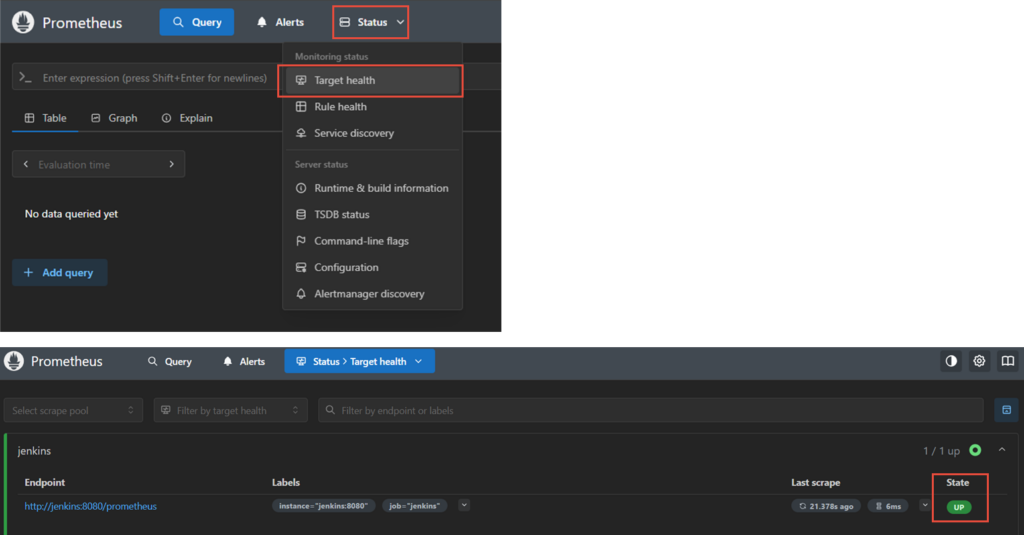Open the Select scrape pool dropdown
This screenshot has height=535, width=1024.
73,410
